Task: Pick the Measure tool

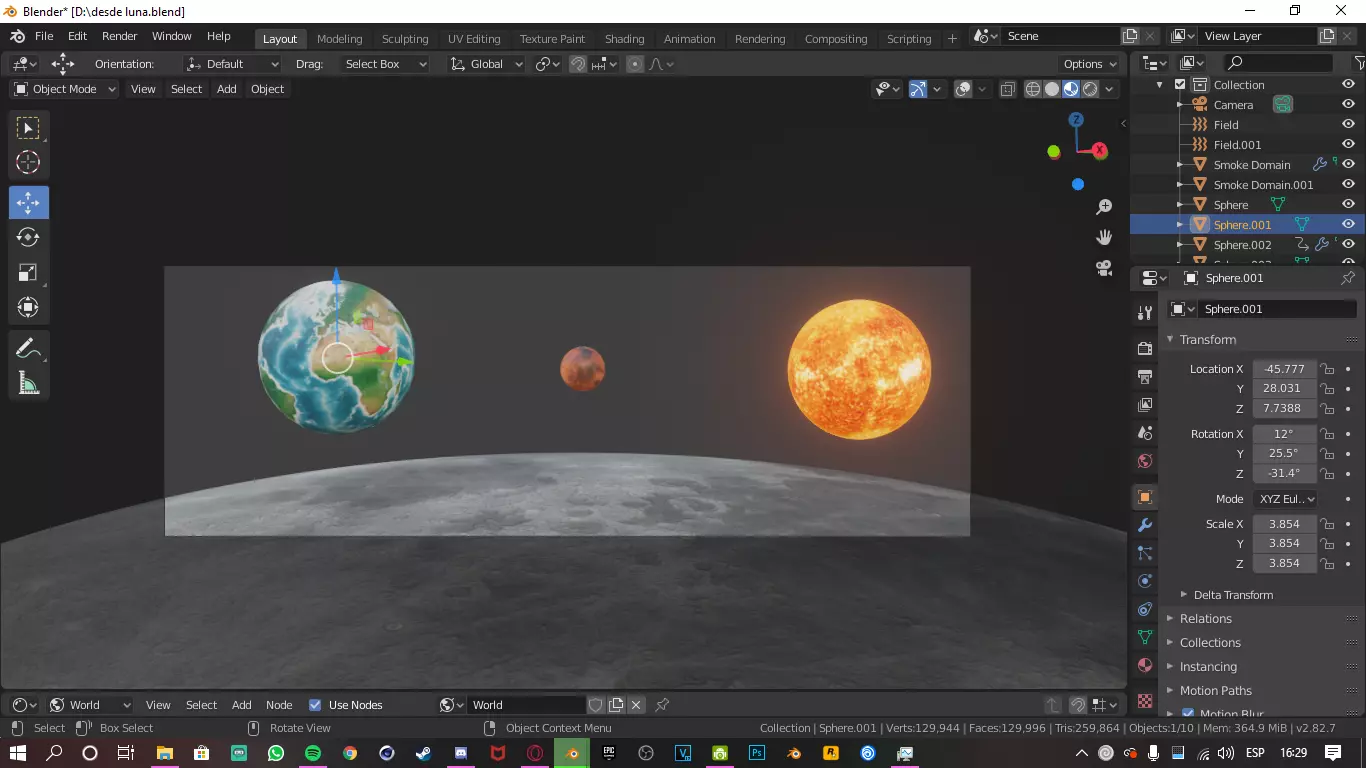Action: (28, 383)
